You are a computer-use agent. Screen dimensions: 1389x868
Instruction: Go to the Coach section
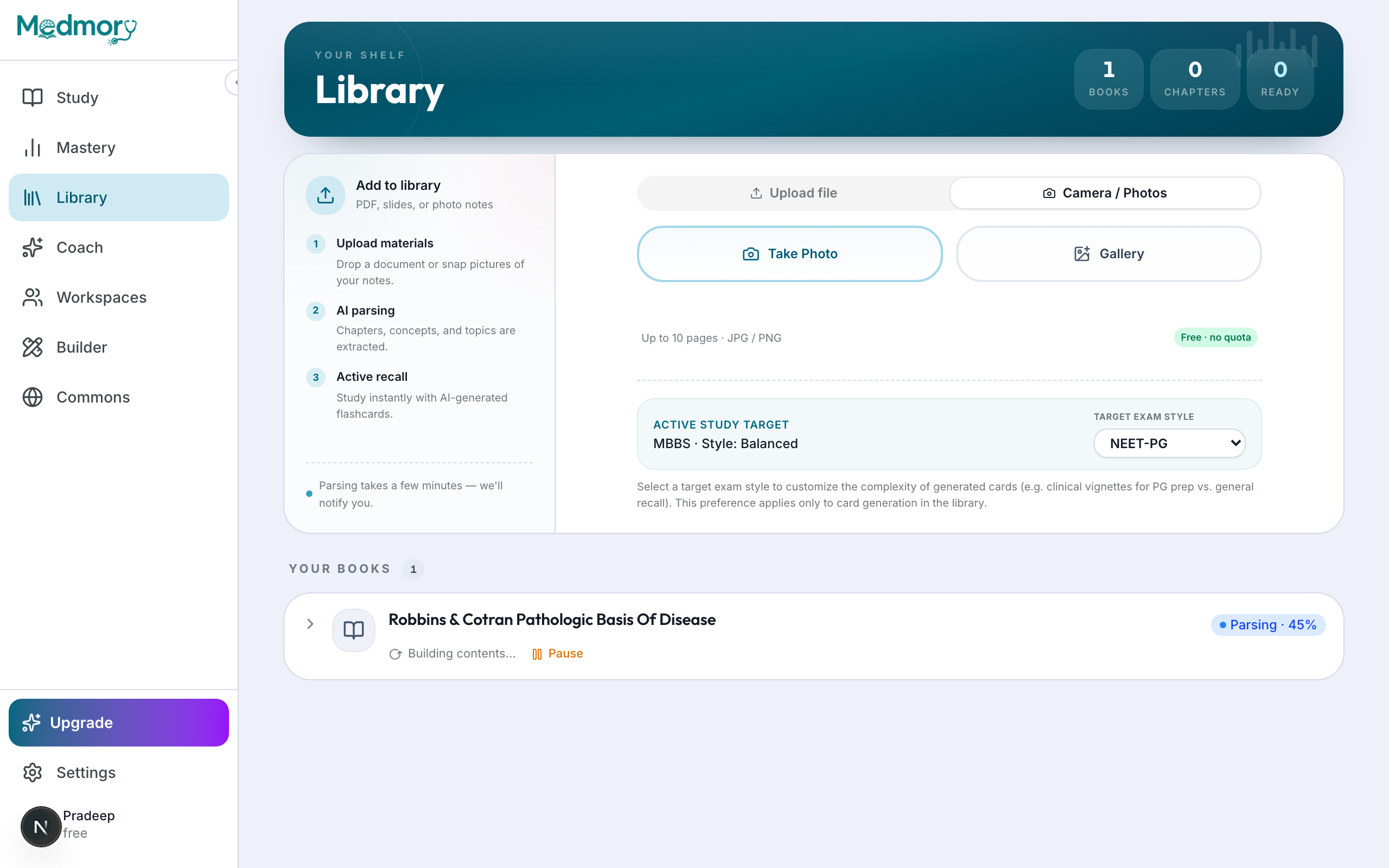119,247
